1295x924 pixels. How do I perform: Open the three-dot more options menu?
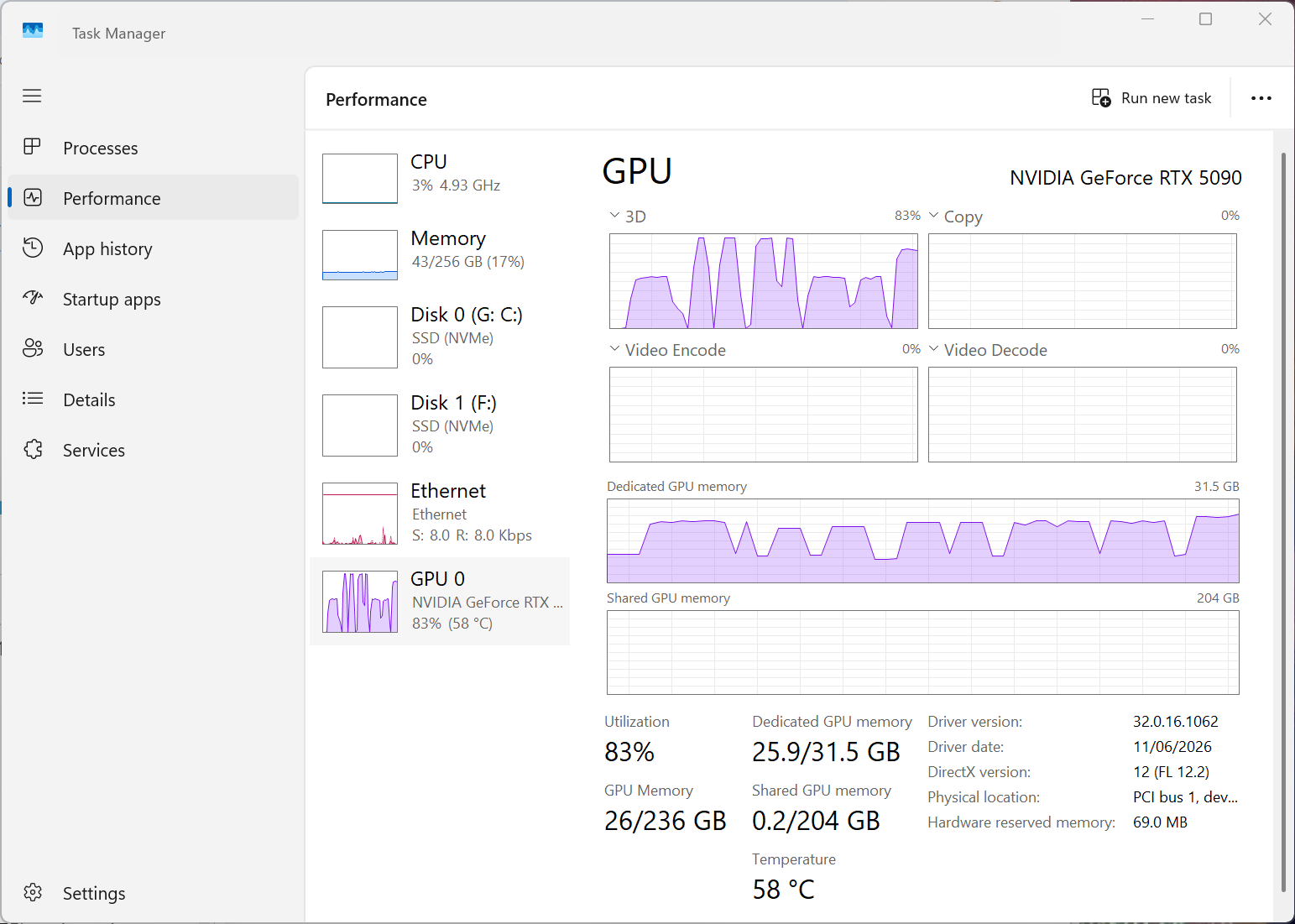(1261, 98)
